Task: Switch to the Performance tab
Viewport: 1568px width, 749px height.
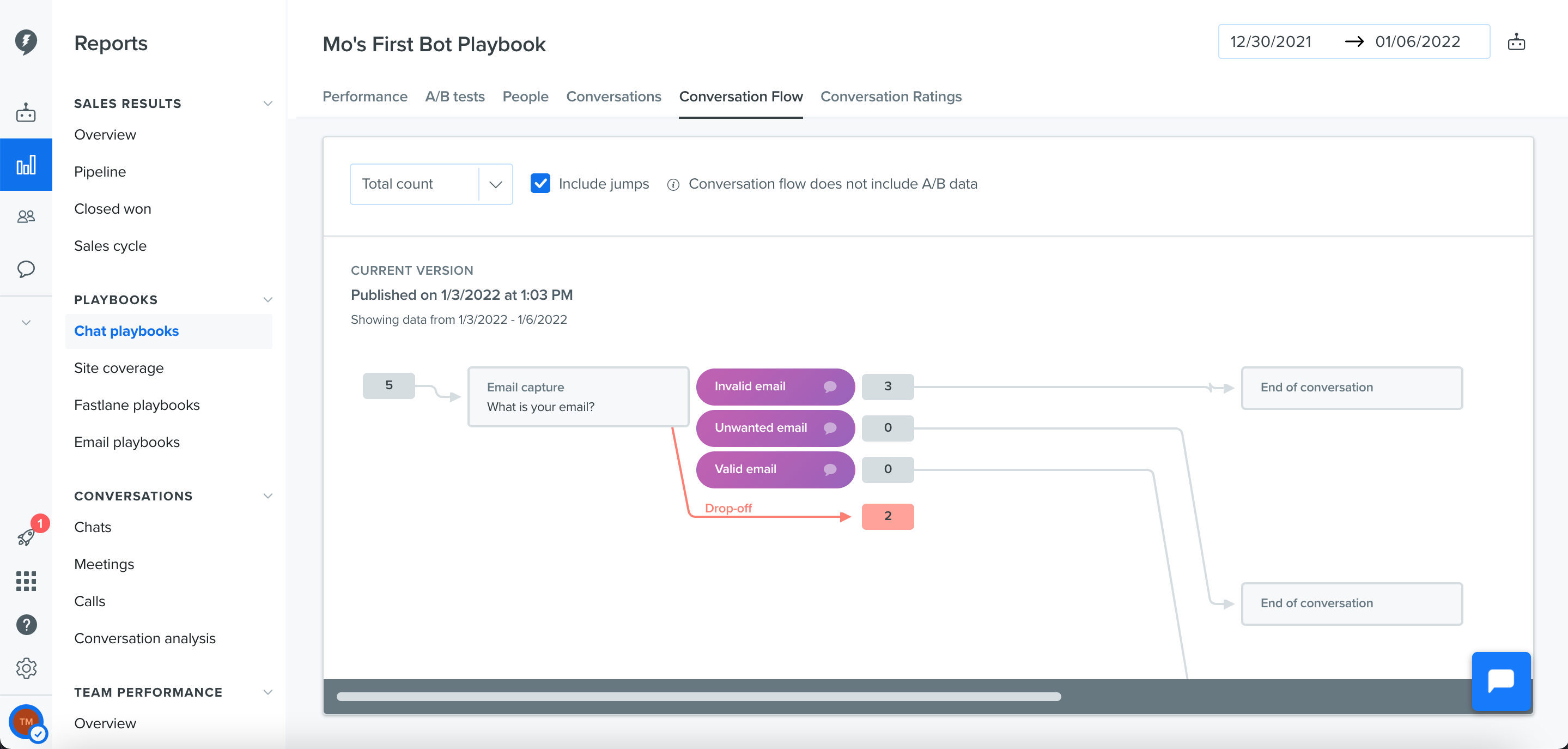Action: 364,97
